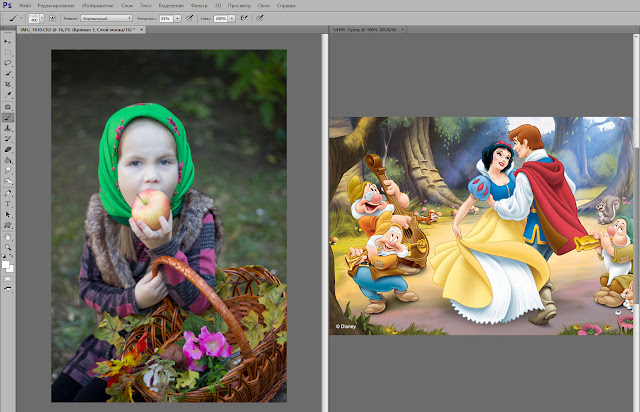Toggle Quick Mask mode in toolbox
640x412 pixels.
point(8,279)
